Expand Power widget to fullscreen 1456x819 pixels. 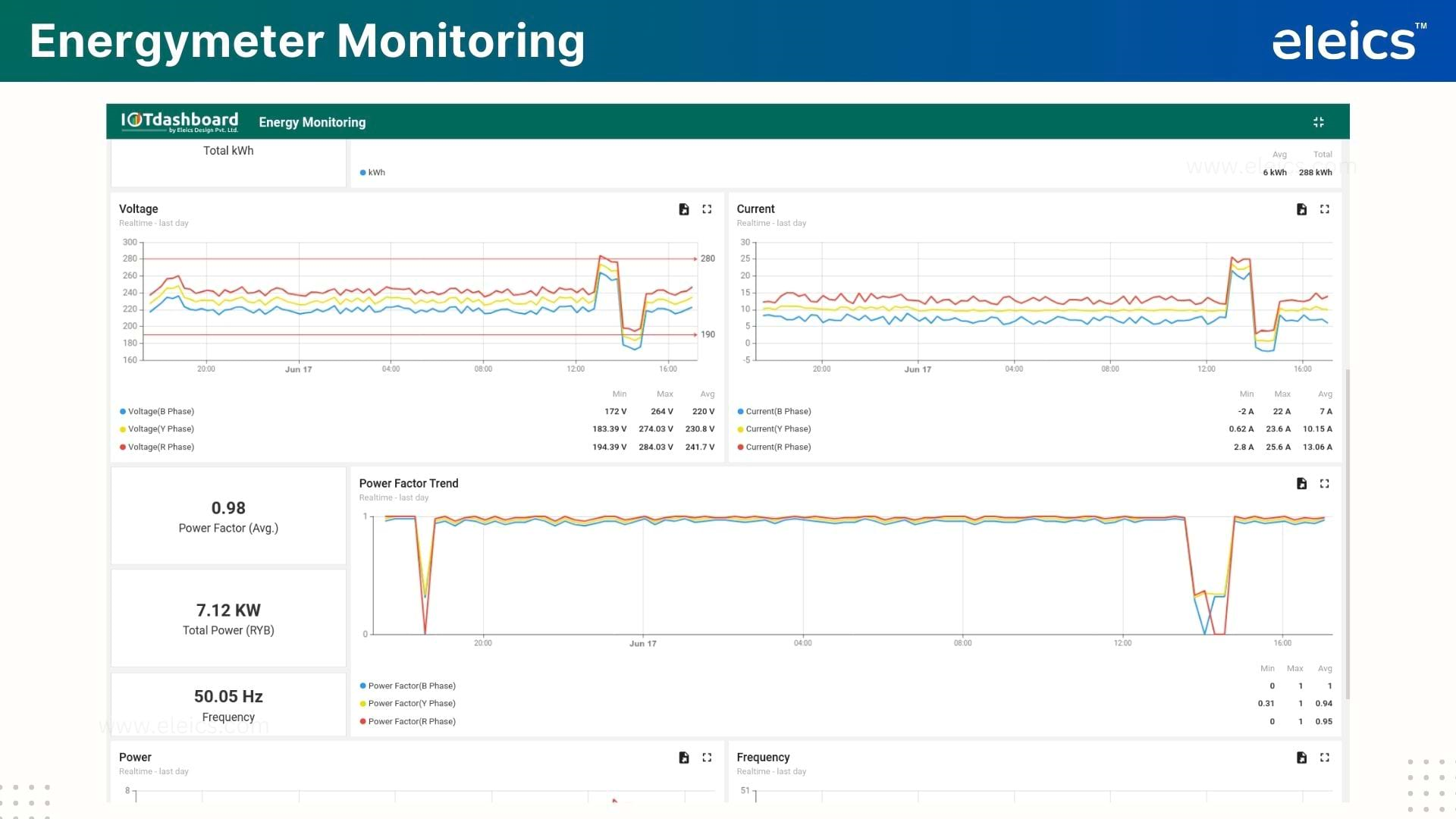pos(707,758)
